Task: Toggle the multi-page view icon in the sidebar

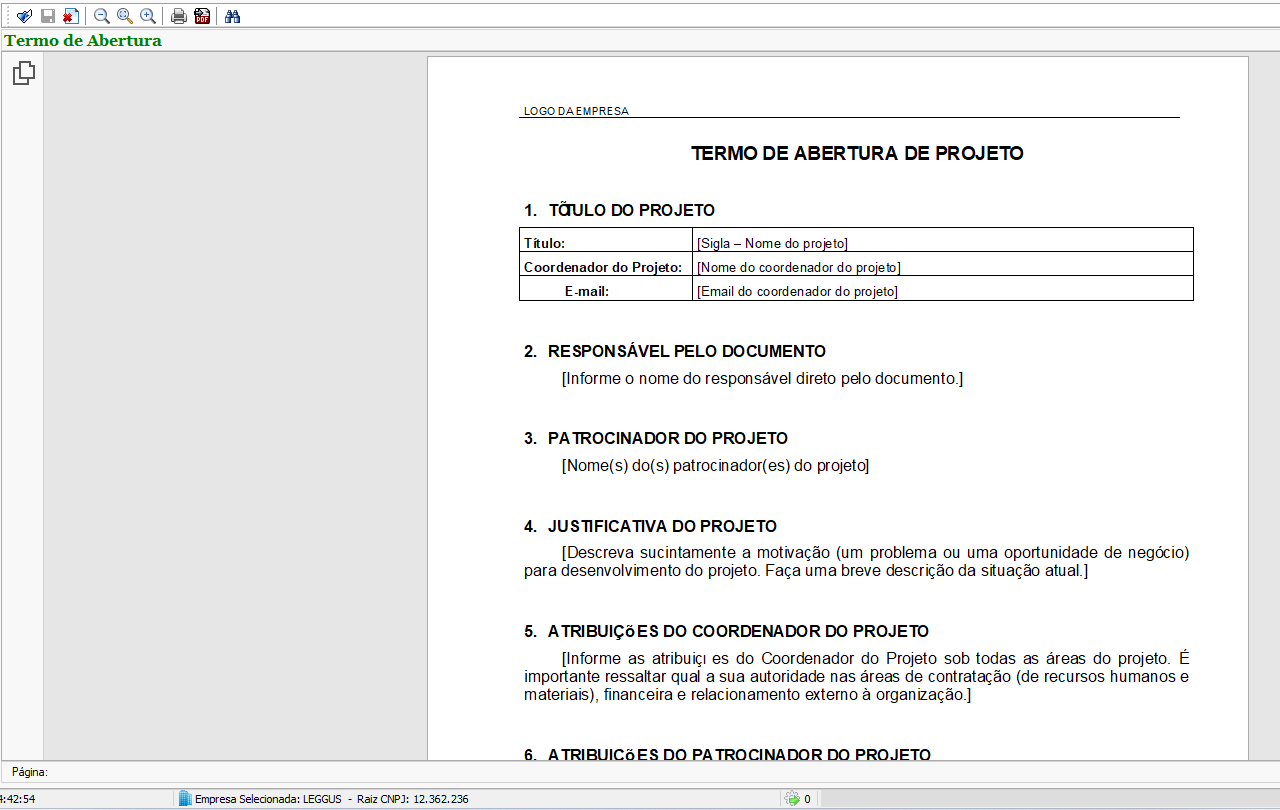Action: tap(22, 72)
